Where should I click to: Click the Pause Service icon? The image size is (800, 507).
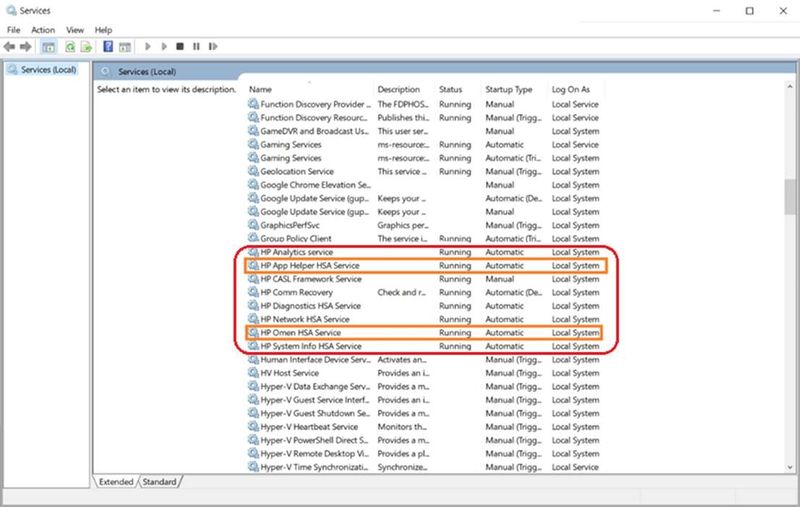coord(196,46)
